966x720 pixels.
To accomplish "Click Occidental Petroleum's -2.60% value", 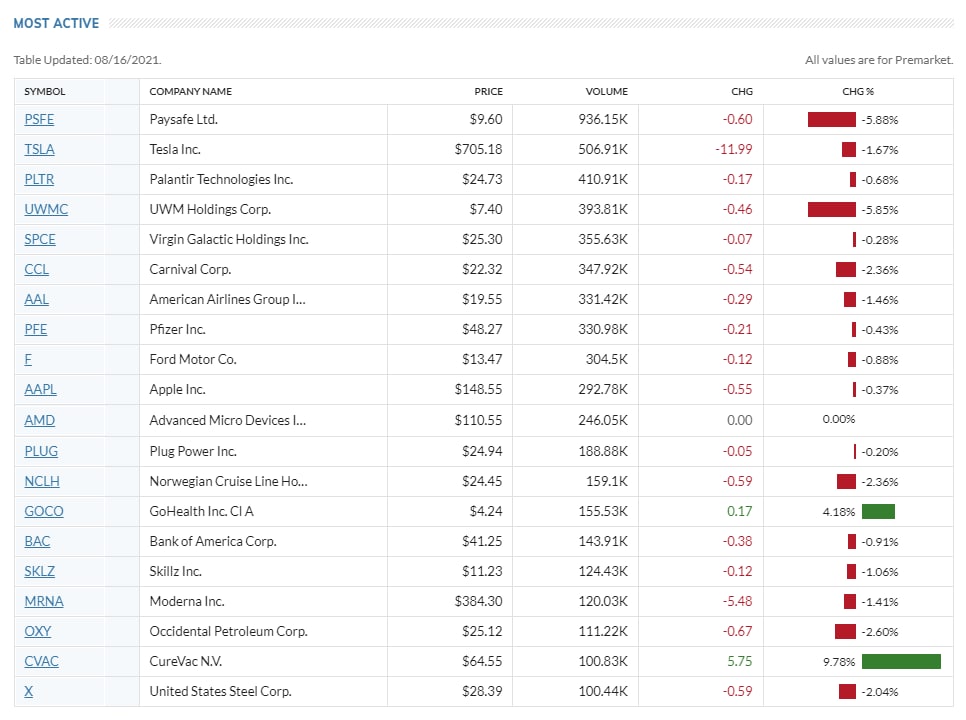I will coord(880,632).
